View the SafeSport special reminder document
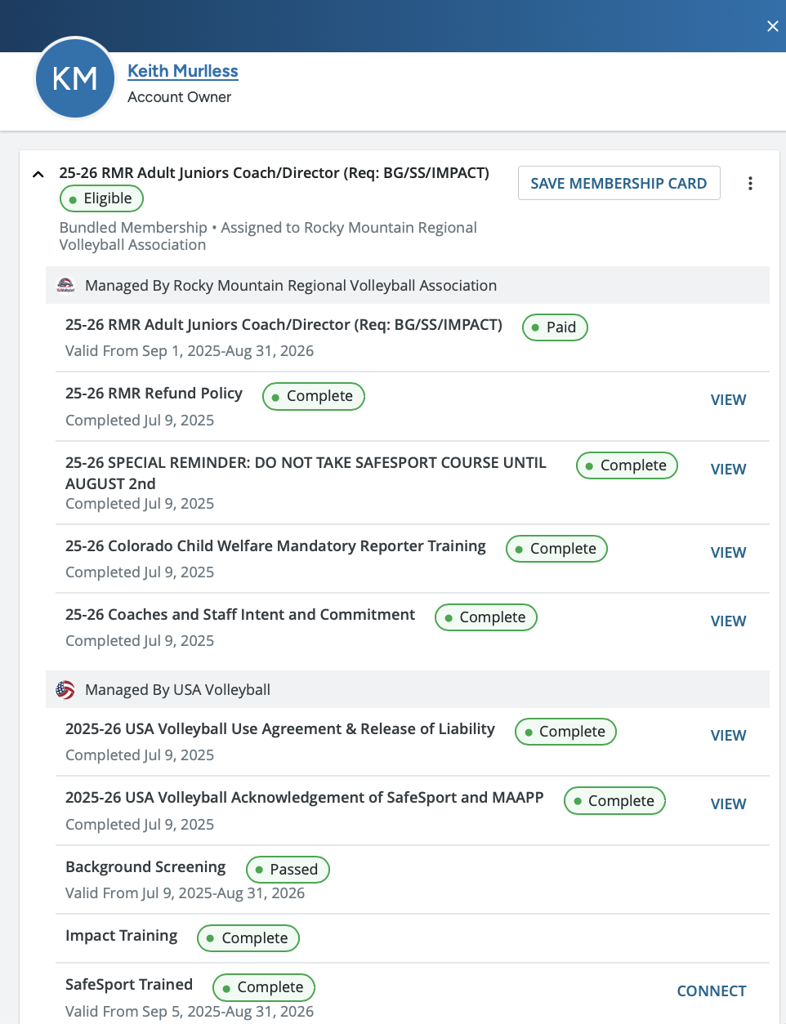Viewport: 786px width, 1024px height. click(728, 469)
